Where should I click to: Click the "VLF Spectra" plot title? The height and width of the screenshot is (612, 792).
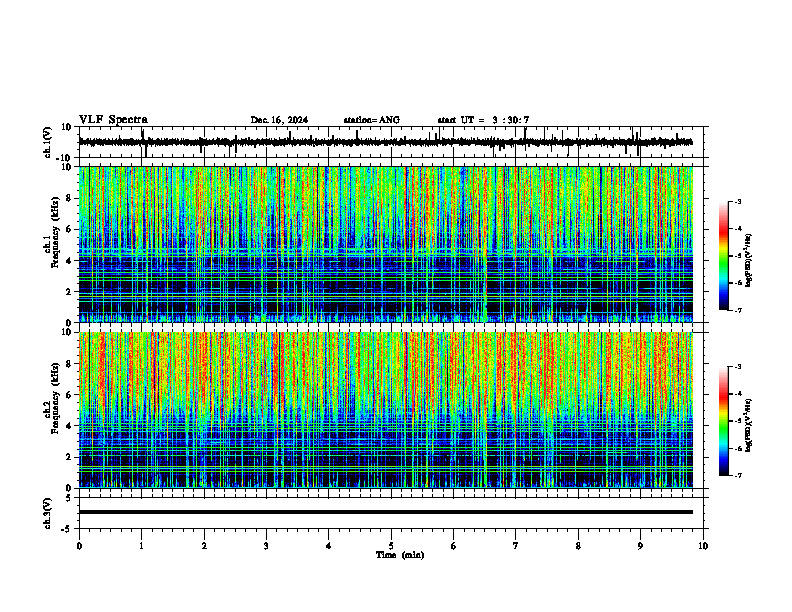point(113,120)
